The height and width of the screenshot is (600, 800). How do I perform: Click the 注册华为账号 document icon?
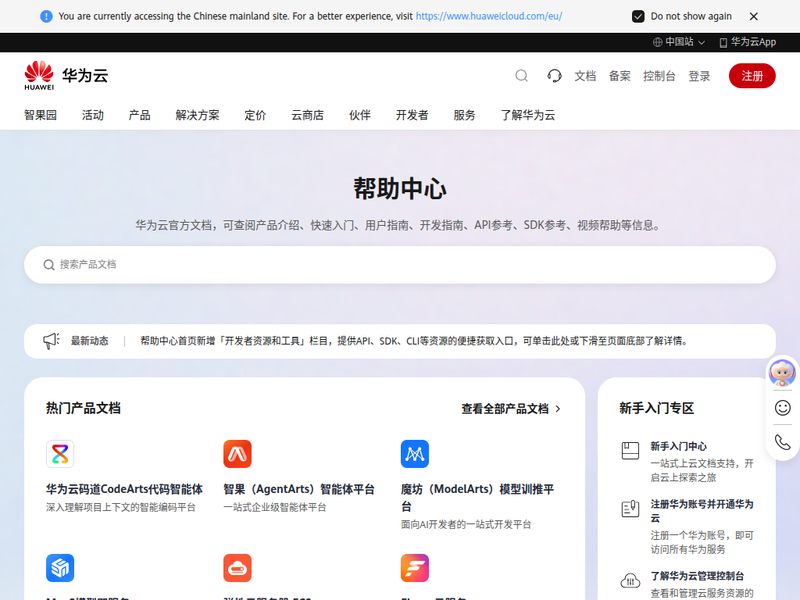coord(630,508)
